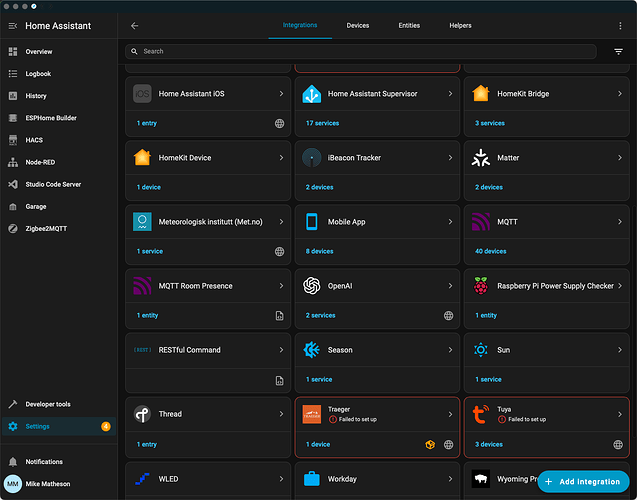637x500 pixels.
Task: Expand the Tuya integration chevron
Action: (620, 414)
